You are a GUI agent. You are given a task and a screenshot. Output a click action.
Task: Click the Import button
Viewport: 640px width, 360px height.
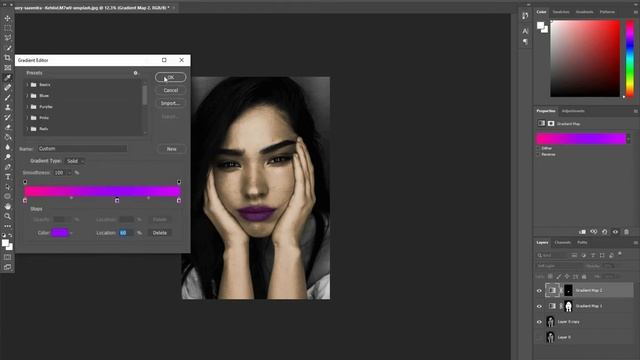[171, 103]
